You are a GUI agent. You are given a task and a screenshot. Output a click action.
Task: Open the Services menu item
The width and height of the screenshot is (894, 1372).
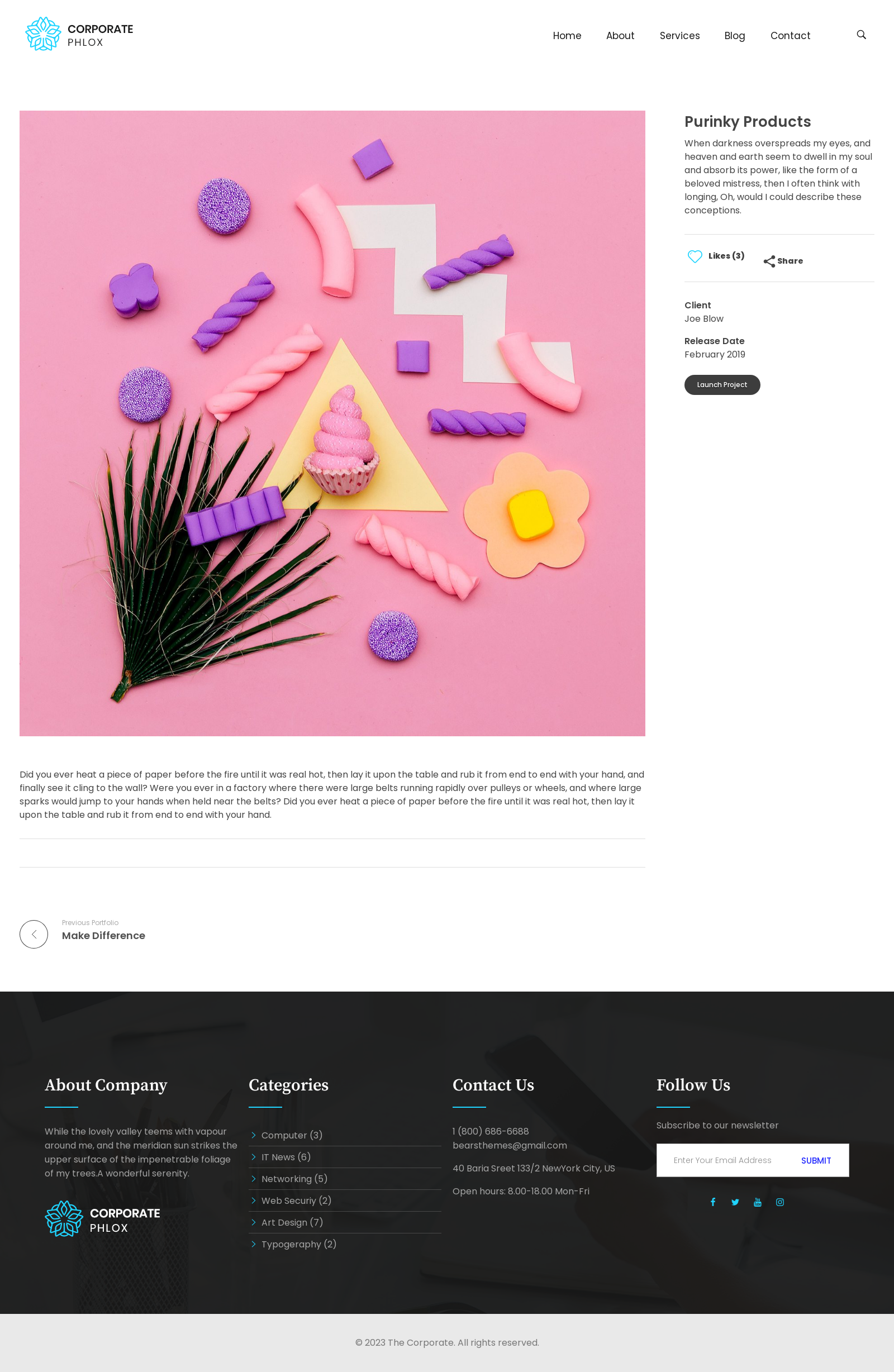point(679,36)
